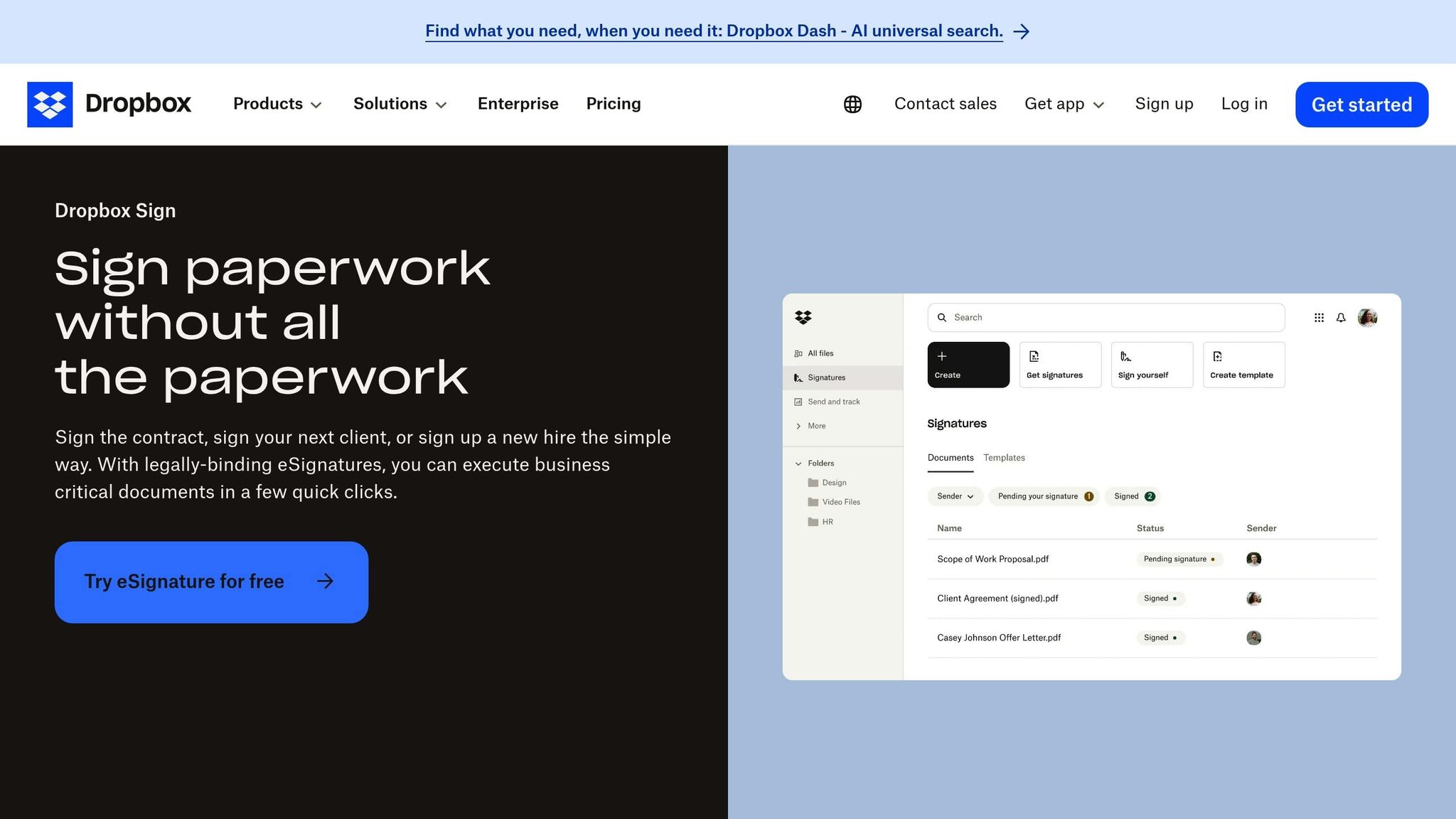Screen dimensions: 1456x819
Task: Click the Dropbox logo icon in header
Action: click(x=50, y=105)
